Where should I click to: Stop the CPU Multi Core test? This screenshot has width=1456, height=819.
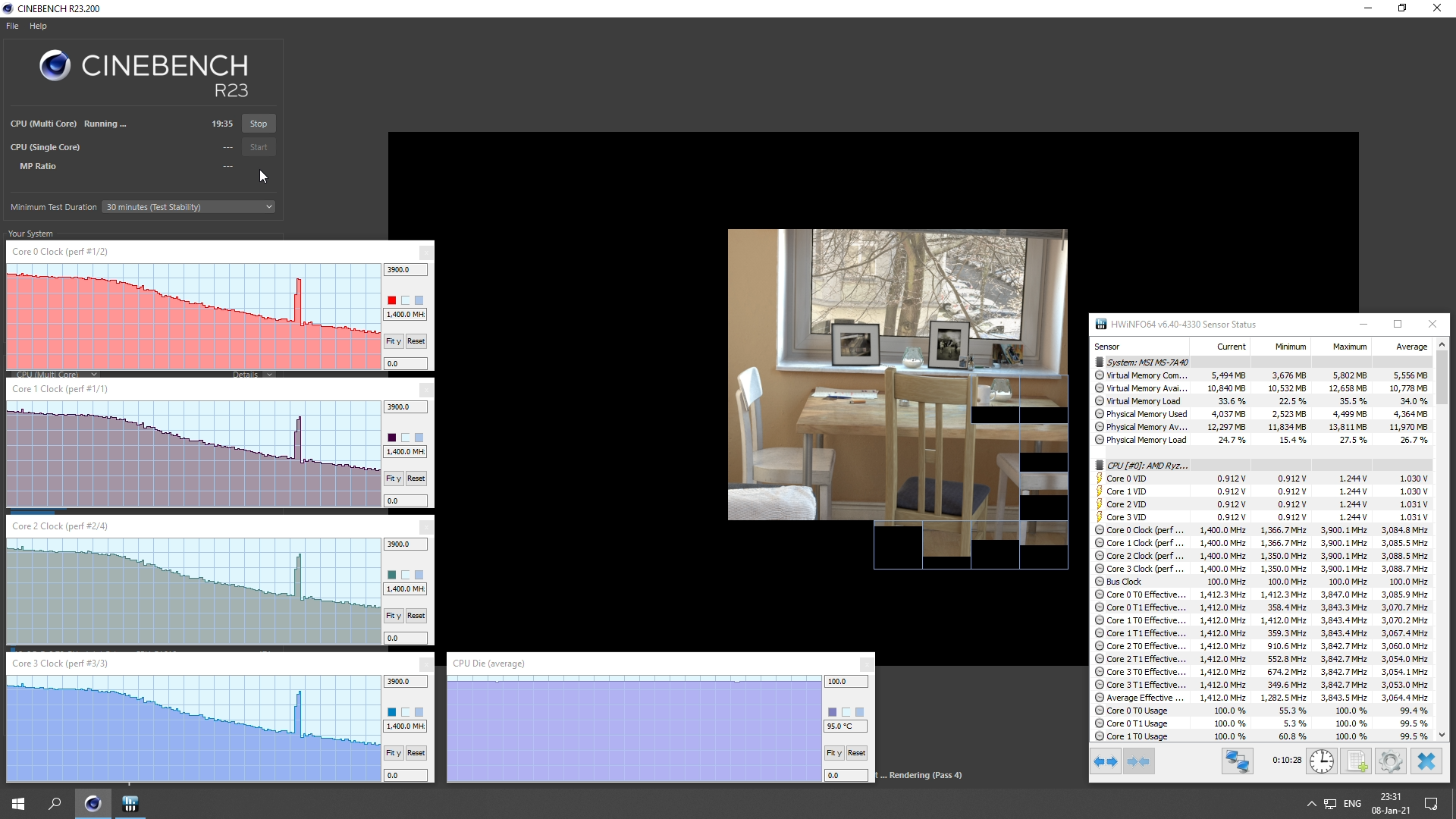pos(259,124)
